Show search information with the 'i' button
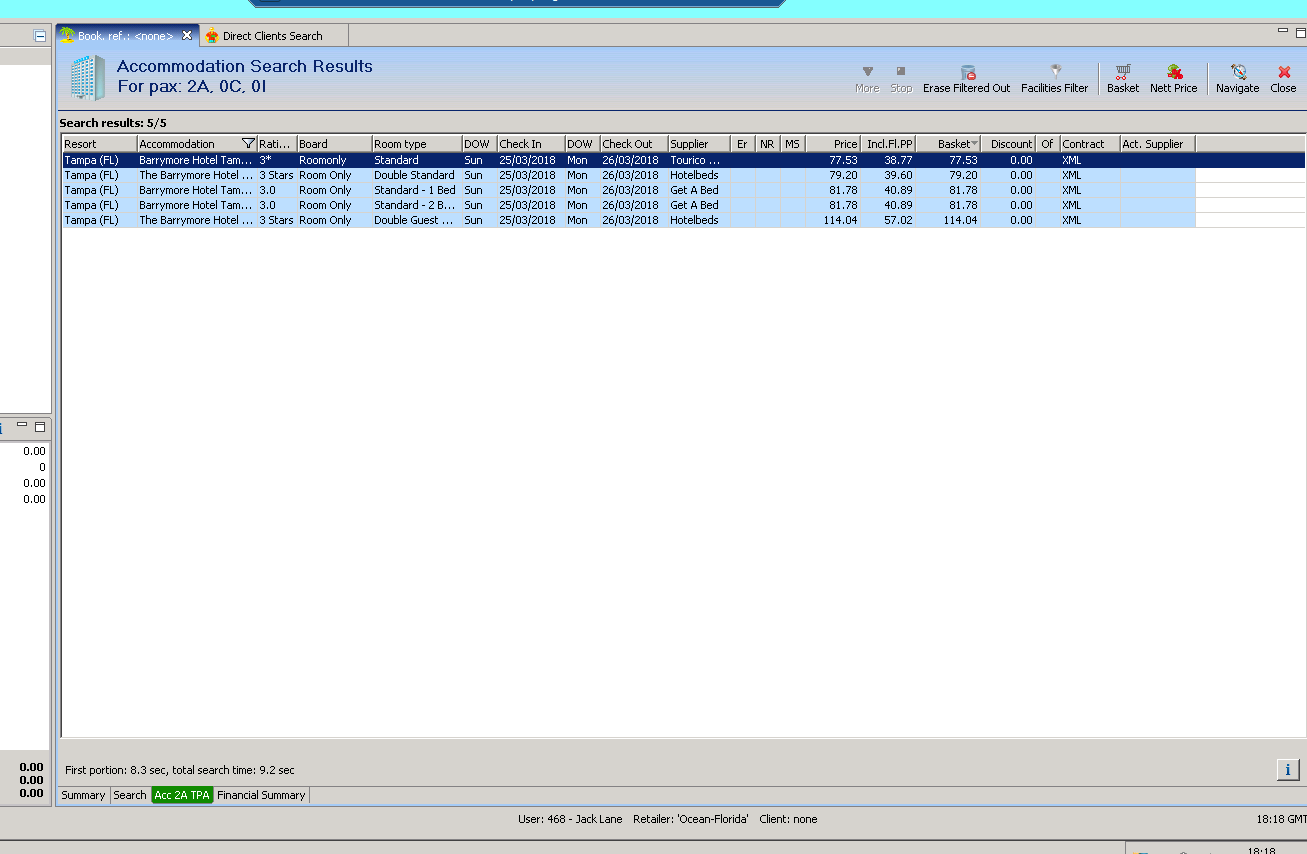 click(1287, 769)
